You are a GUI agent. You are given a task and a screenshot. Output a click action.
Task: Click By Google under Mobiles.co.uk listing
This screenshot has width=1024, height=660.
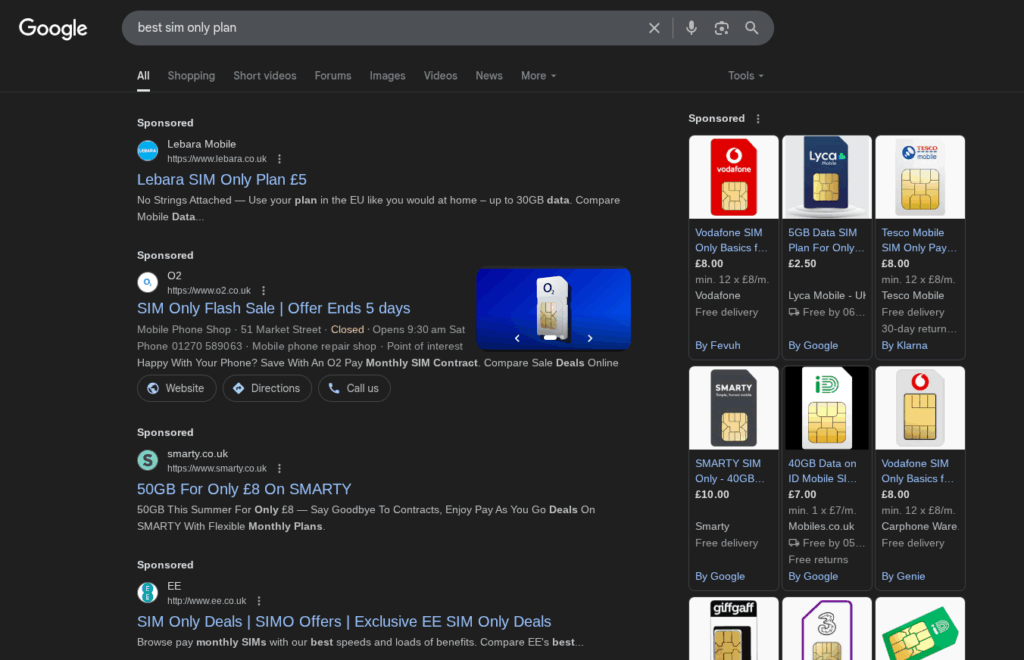click(x=813, y=576)
